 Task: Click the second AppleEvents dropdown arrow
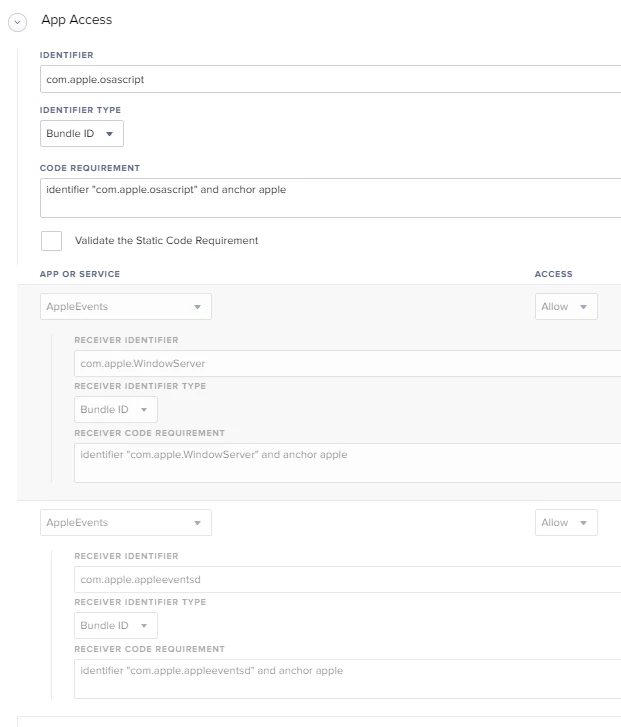click(x=198, y=523)
